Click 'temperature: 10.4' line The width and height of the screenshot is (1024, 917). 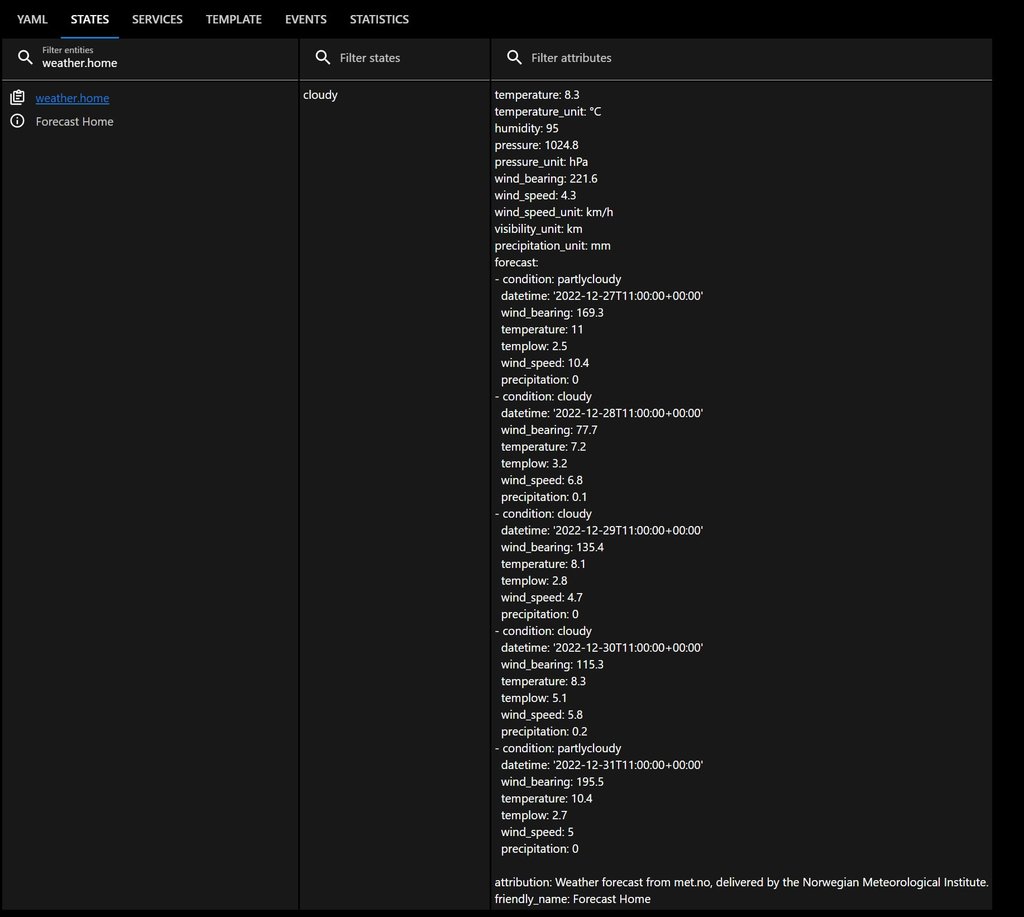tap(547, 799)
